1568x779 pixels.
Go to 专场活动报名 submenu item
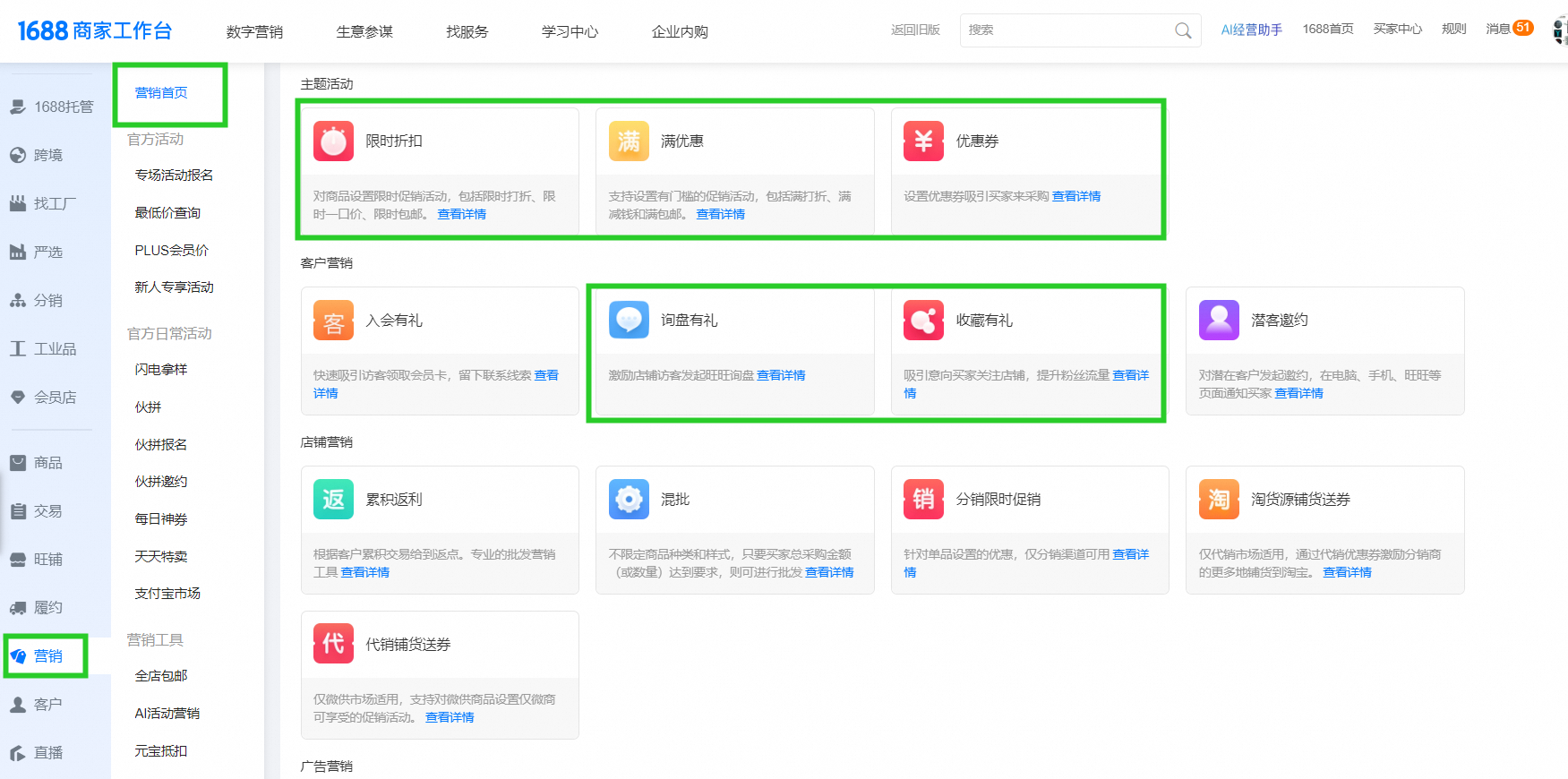click(174, 175)
